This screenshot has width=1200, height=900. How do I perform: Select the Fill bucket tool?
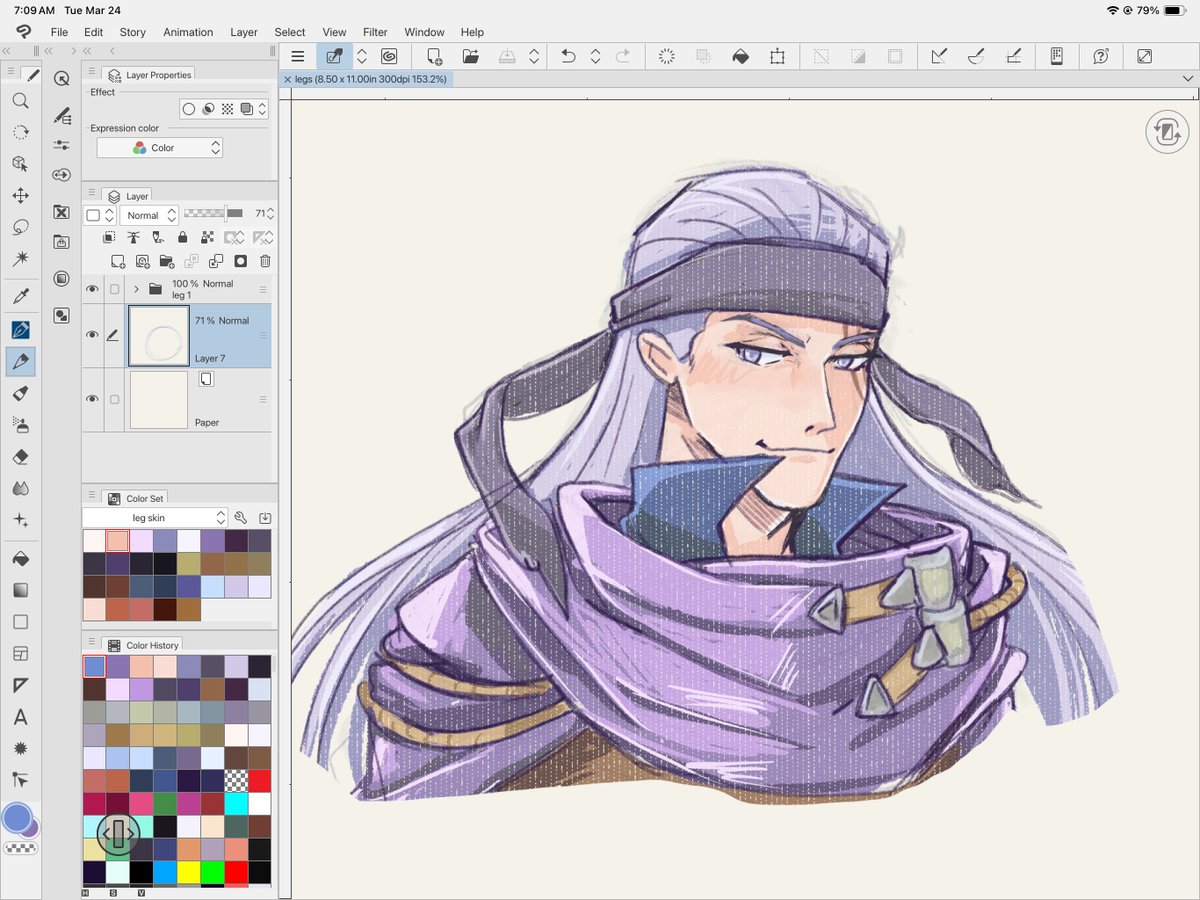tap(20, 558)
